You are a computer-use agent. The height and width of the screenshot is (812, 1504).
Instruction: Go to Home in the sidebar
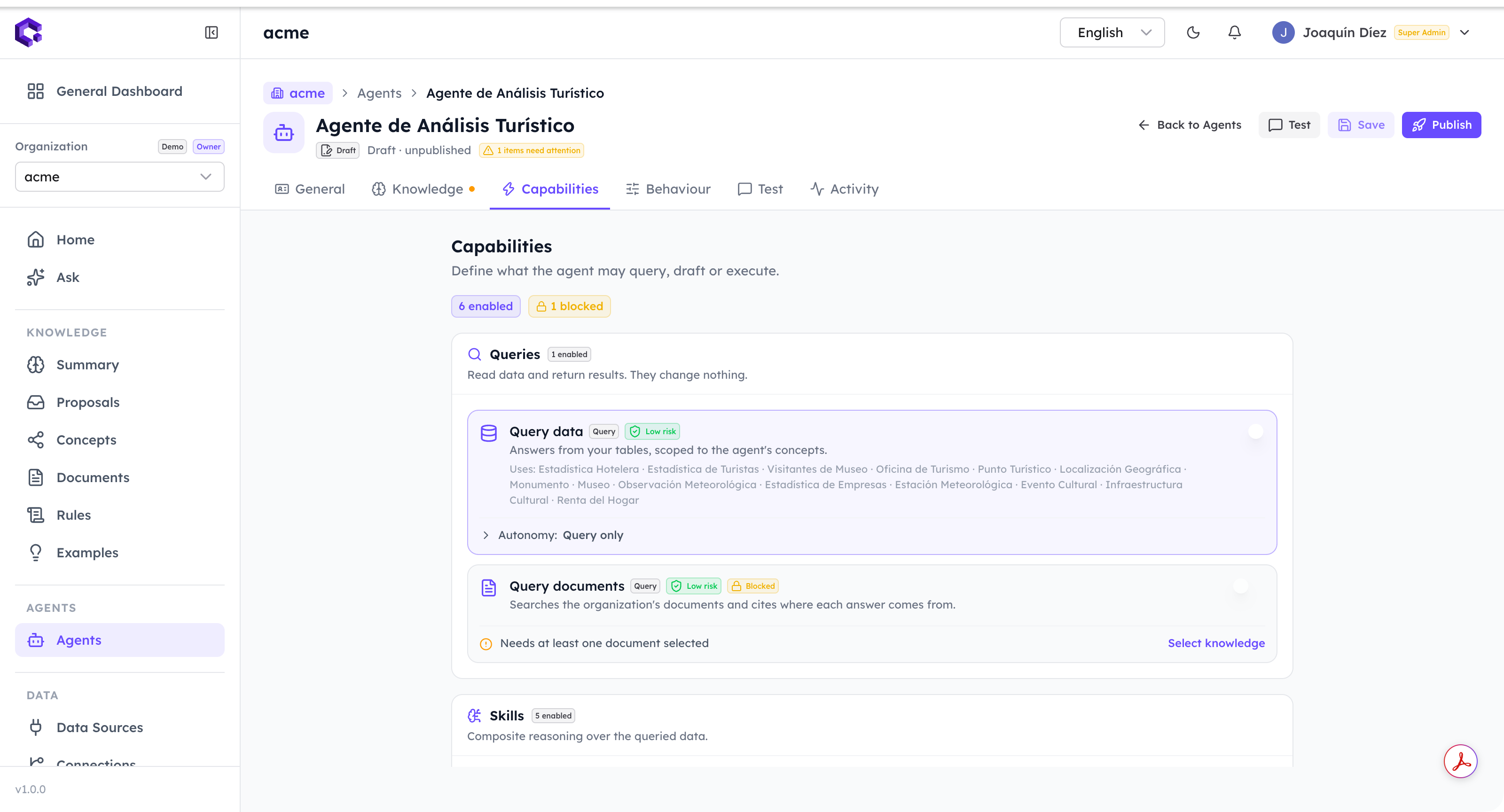click(120, 240)
